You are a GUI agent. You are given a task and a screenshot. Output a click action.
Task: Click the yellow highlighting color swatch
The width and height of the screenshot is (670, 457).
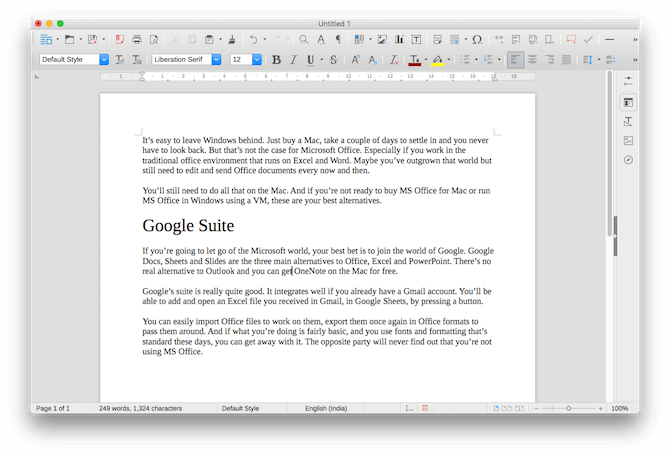437,60
